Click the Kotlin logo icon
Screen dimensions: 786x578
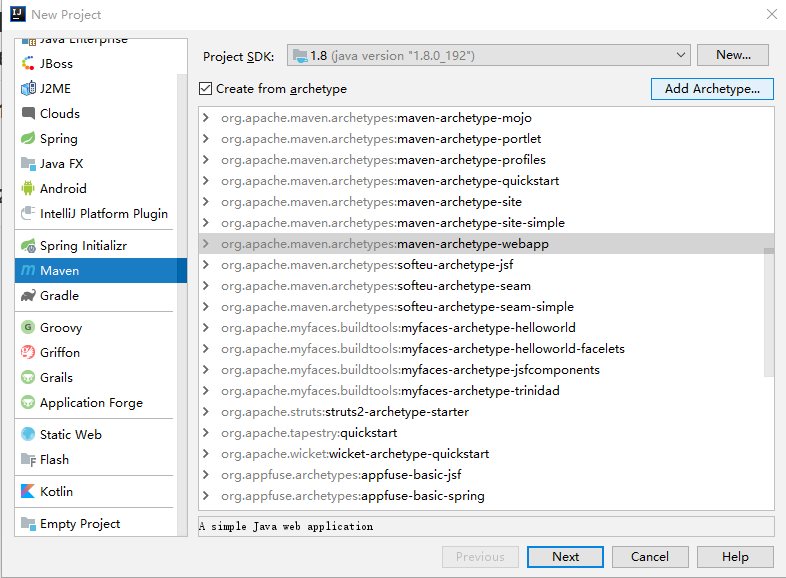[28, 491]
